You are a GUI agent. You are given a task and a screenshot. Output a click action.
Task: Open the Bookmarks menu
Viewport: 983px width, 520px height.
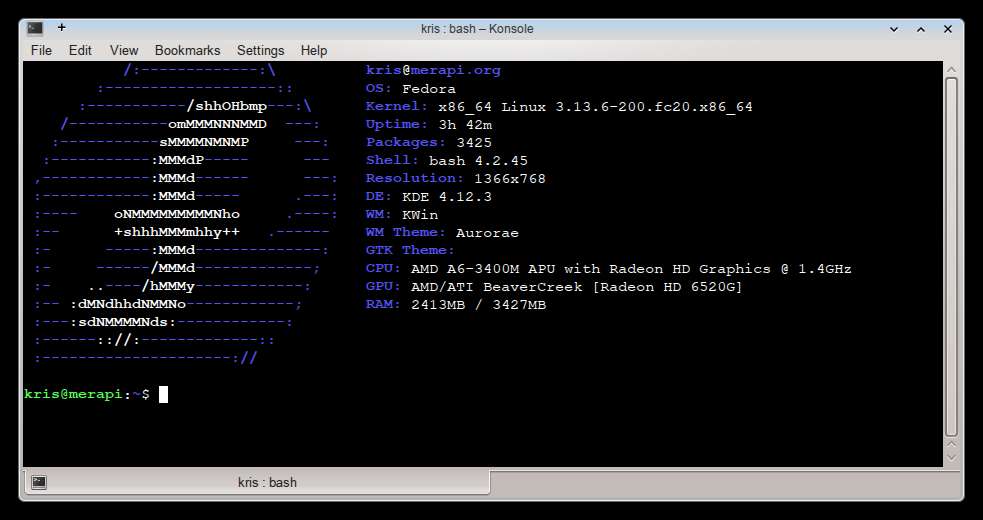[x=187, y=50]
